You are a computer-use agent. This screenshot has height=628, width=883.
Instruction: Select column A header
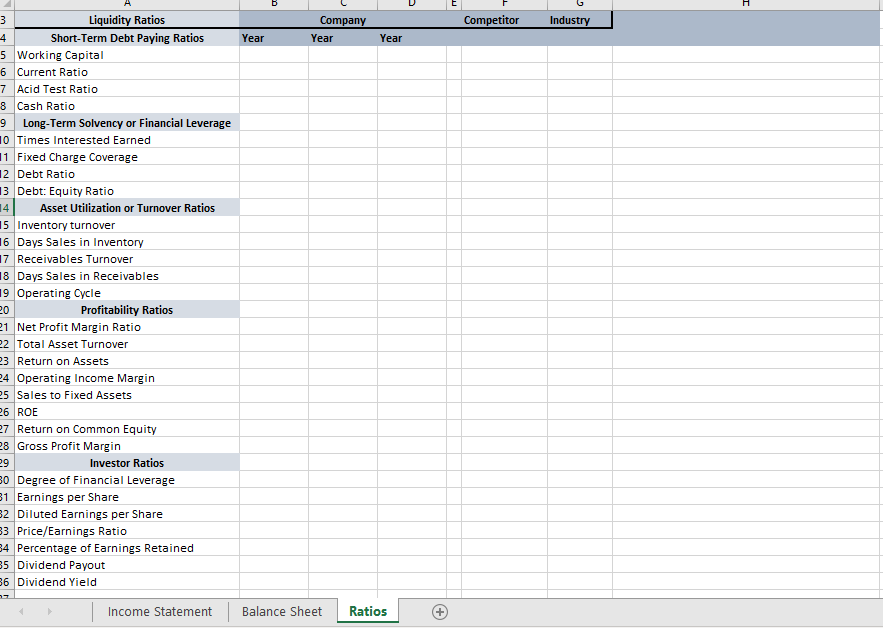click(x=126, y=6)
